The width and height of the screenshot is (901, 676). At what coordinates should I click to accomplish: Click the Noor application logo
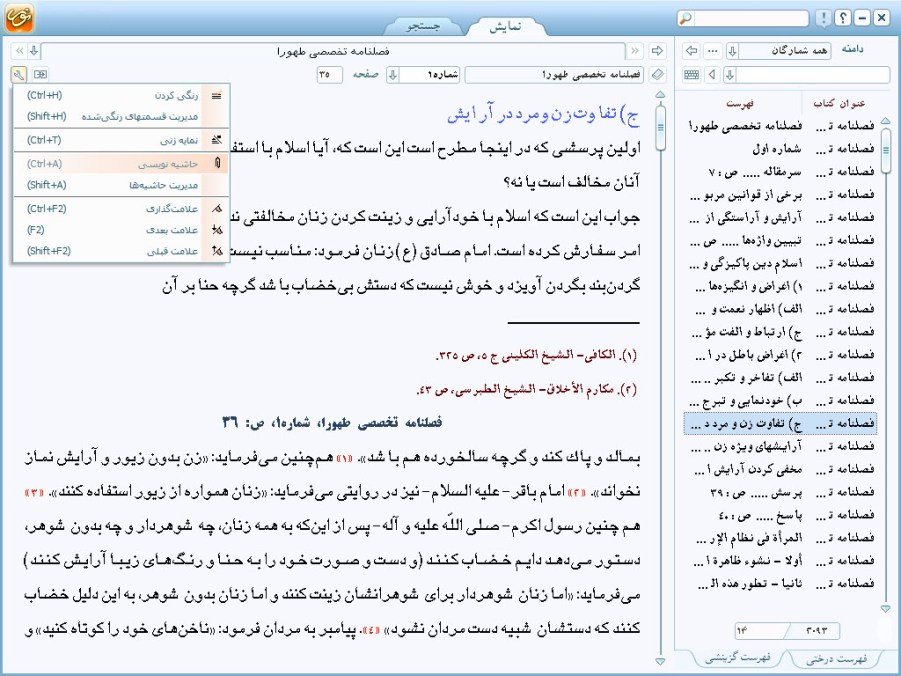tap(19, 17)
